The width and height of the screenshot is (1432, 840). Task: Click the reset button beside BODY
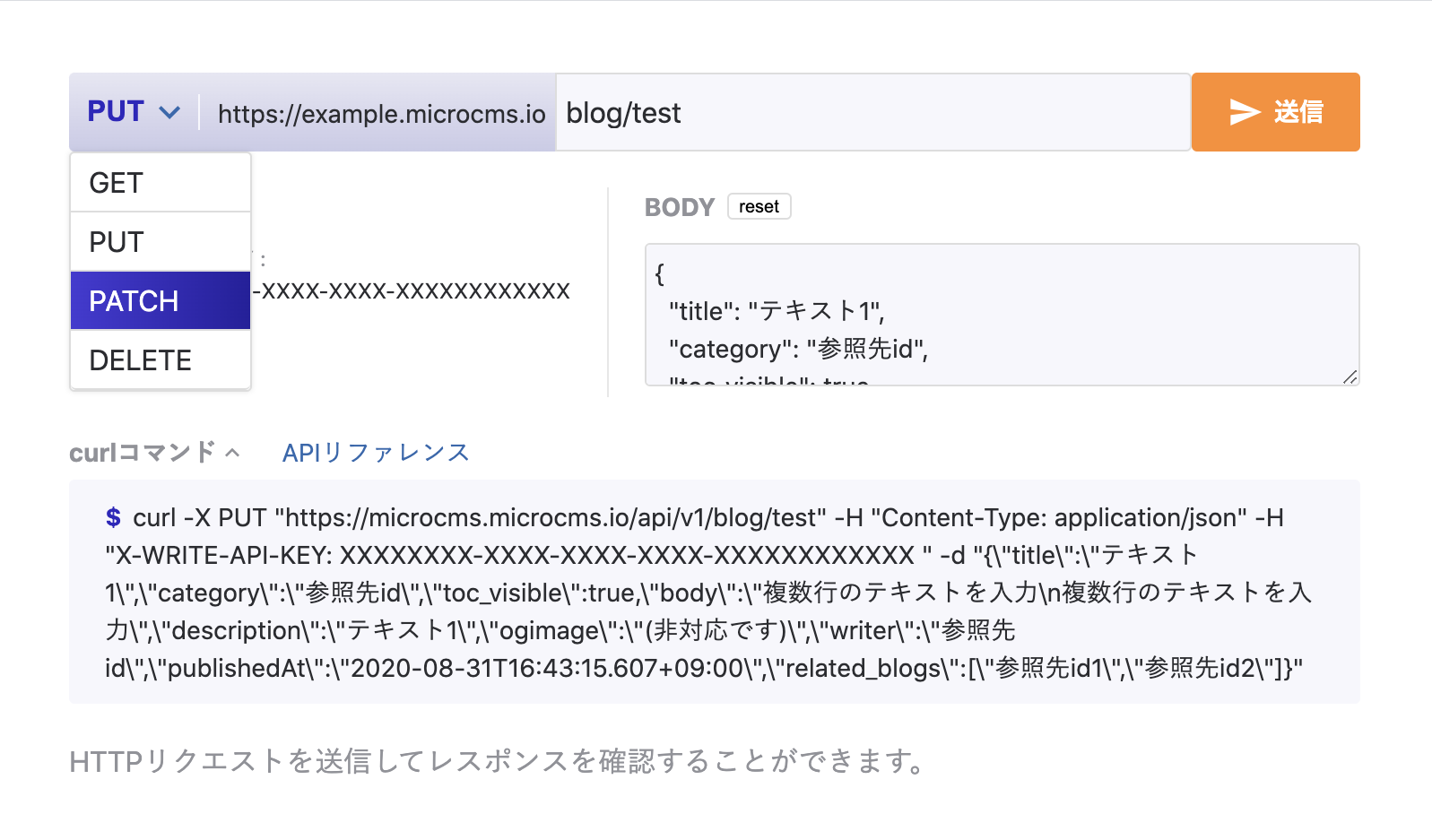(759, 206)
